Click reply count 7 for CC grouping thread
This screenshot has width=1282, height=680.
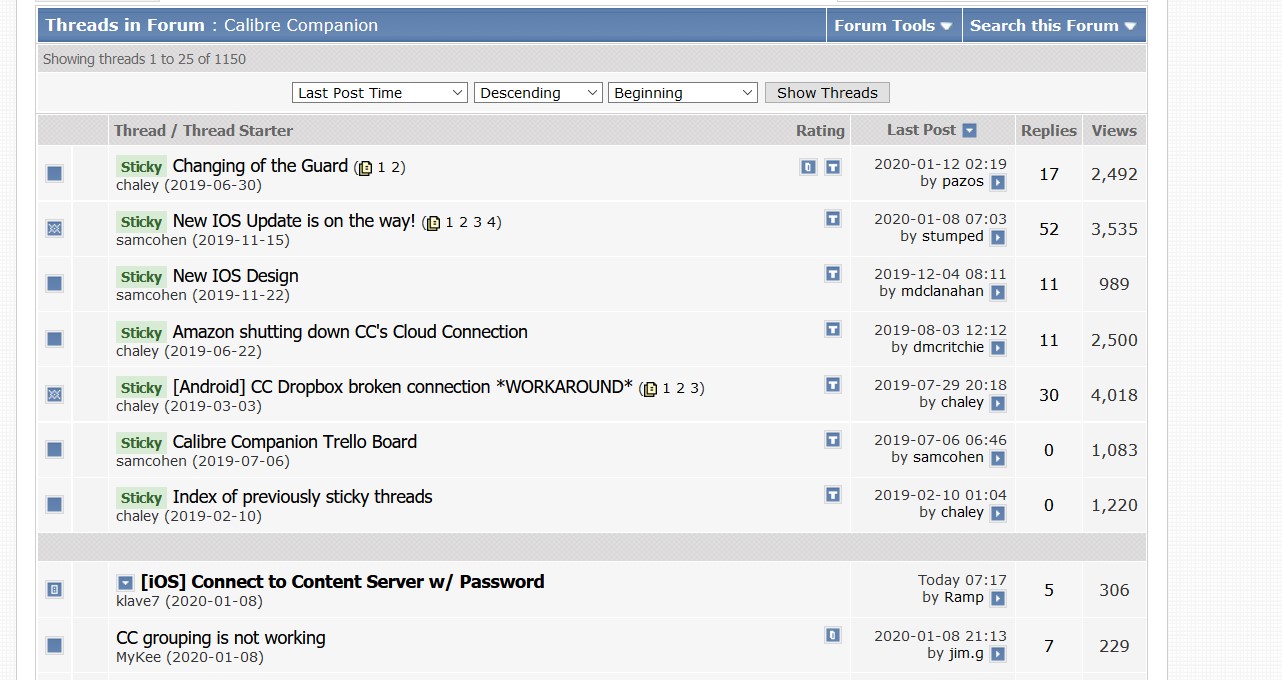coord(1048,646)
